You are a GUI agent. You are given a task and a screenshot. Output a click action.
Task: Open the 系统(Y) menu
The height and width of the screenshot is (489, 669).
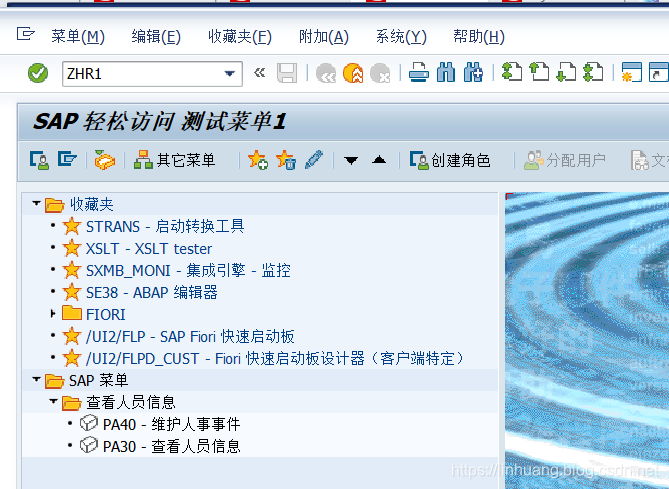coord(401,37)
